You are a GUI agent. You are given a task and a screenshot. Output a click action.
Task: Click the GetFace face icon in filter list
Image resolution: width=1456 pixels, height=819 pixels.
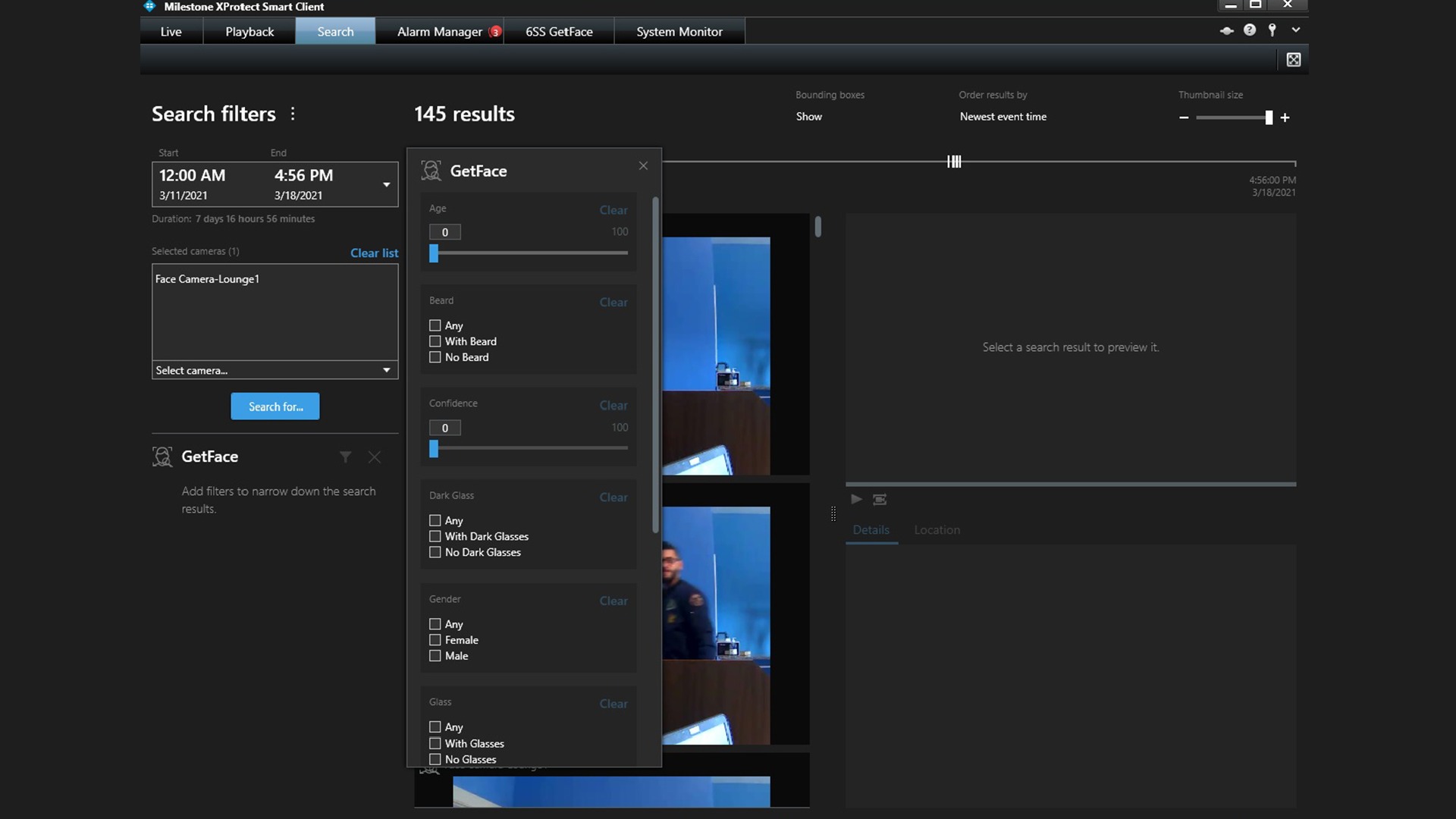pos(162,457)
